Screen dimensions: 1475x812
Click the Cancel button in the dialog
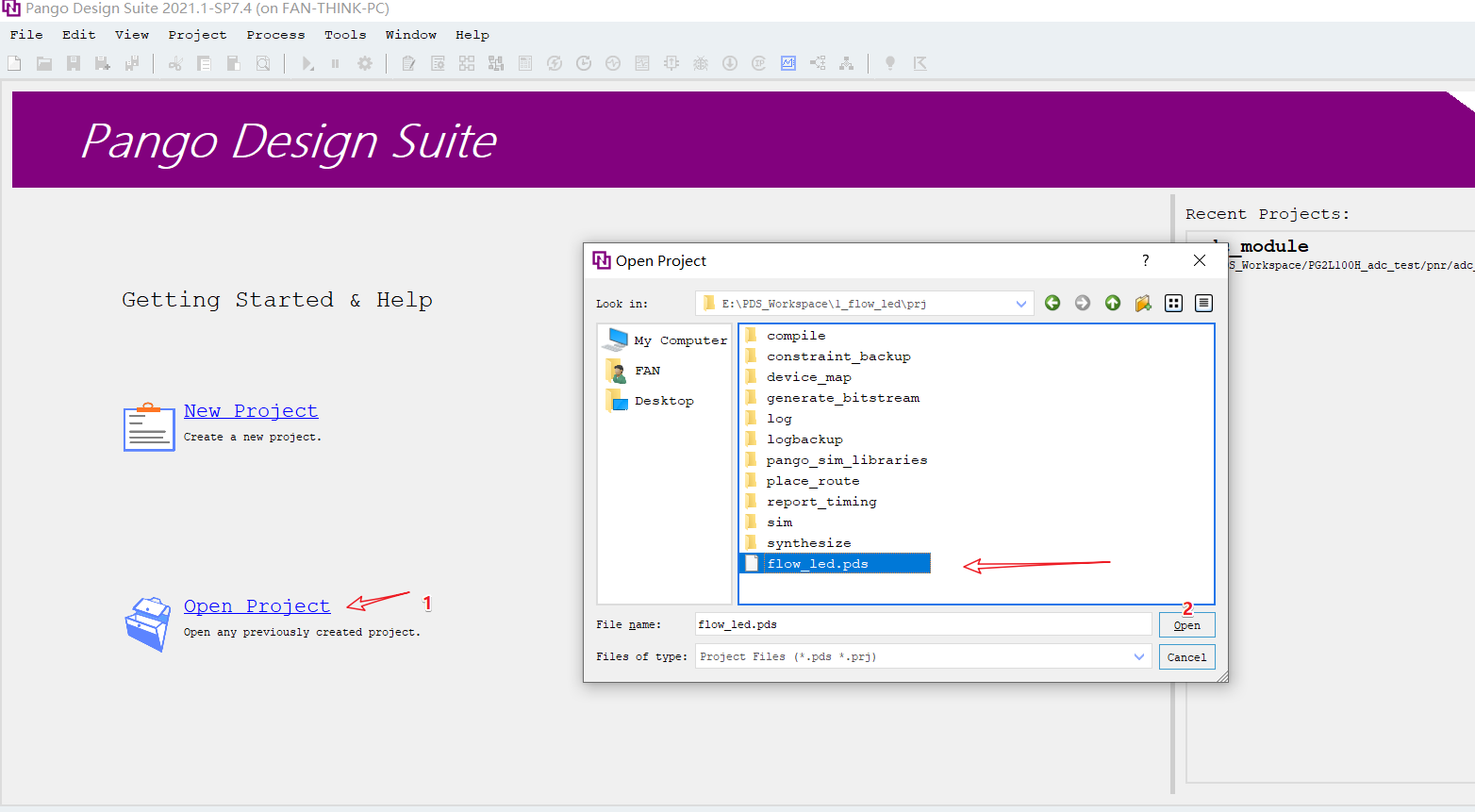[x=1187, y=657]
